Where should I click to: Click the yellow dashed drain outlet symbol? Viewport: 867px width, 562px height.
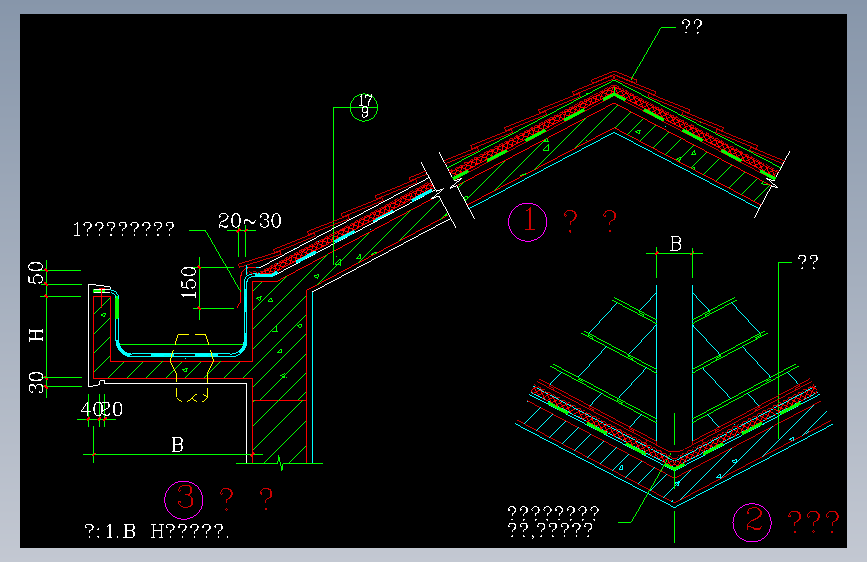(x=192, y=367)
